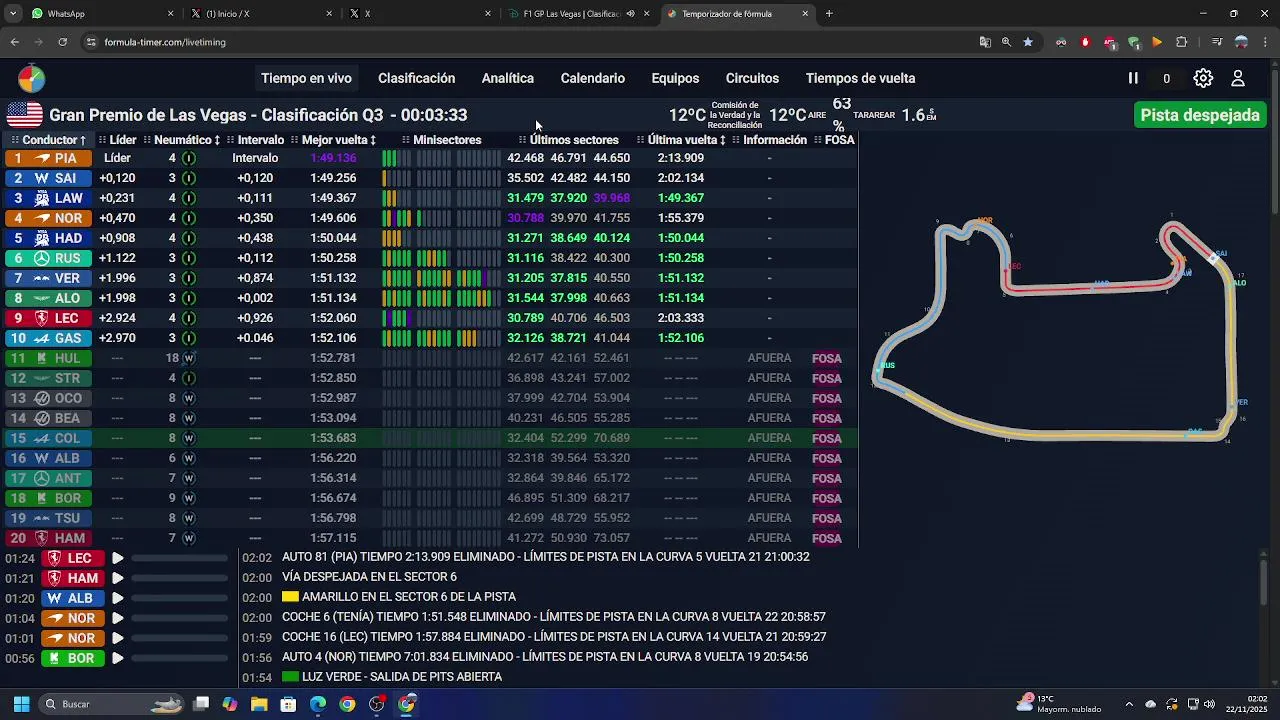
Task: Open the Windows Start menu
Action: point(21,704)
